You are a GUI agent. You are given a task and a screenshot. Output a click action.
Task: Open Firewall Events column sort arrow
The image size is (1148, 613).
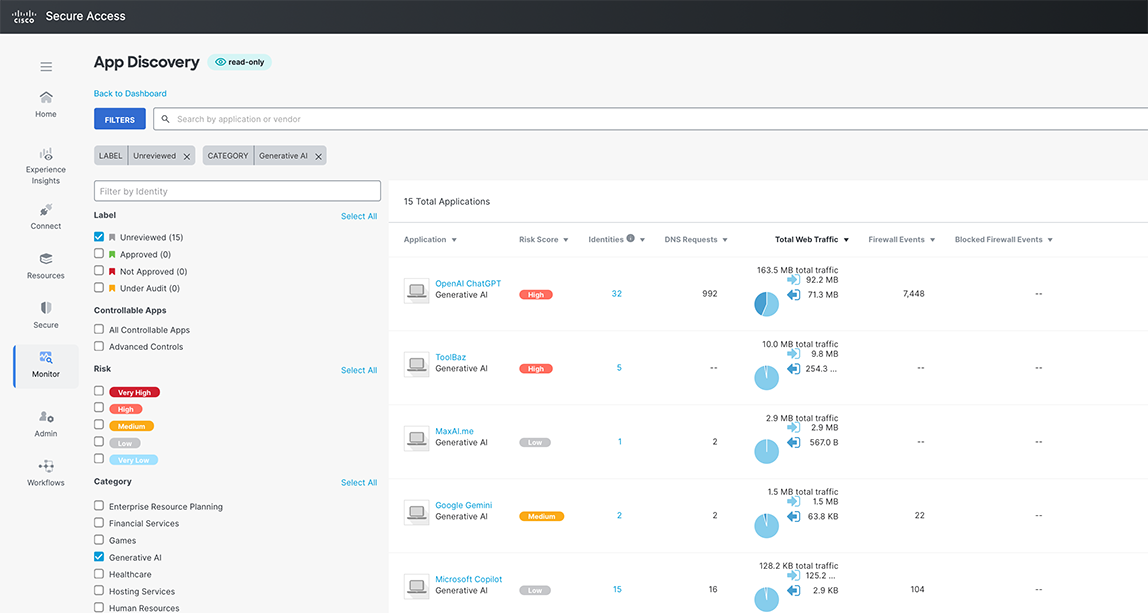[x=933, y=240]
